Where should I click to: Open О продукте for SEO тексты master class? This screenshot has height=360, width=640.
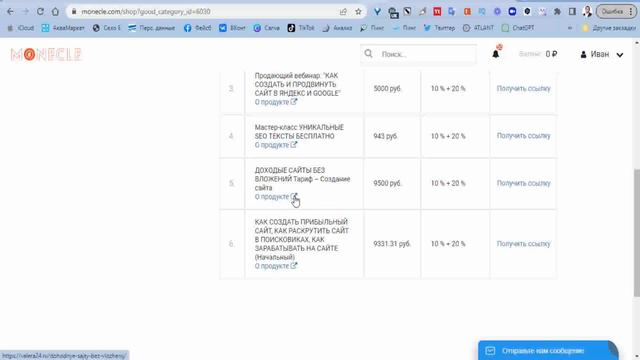coord(276,145)
